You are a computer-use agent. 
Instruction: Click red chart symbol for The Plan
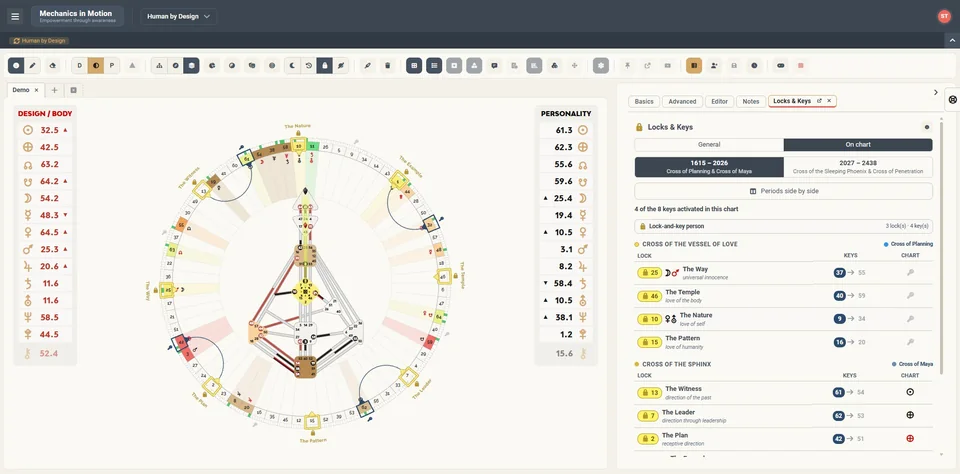[x=910, y=438]
